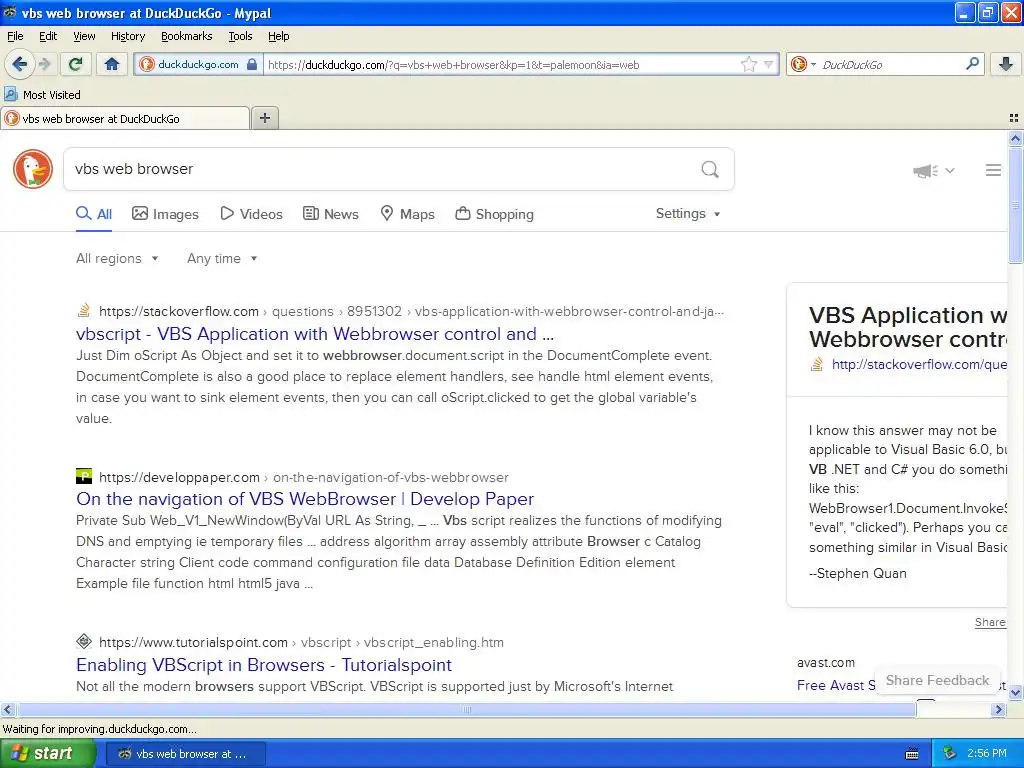This screenshot has height=768, width=1024.
Task: Expand the All regions filter
Action: click(117, 258)
